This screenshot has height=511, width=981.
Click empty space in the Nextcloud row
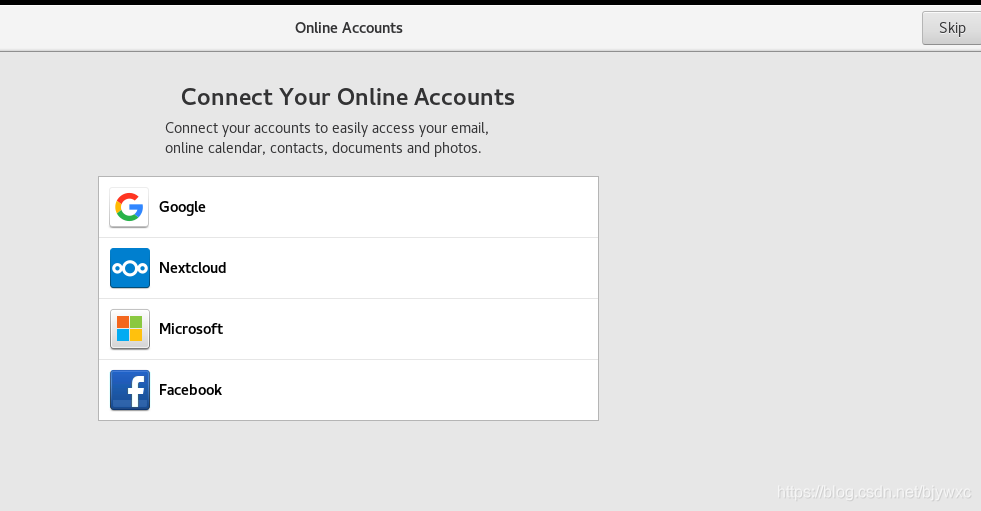420,268
